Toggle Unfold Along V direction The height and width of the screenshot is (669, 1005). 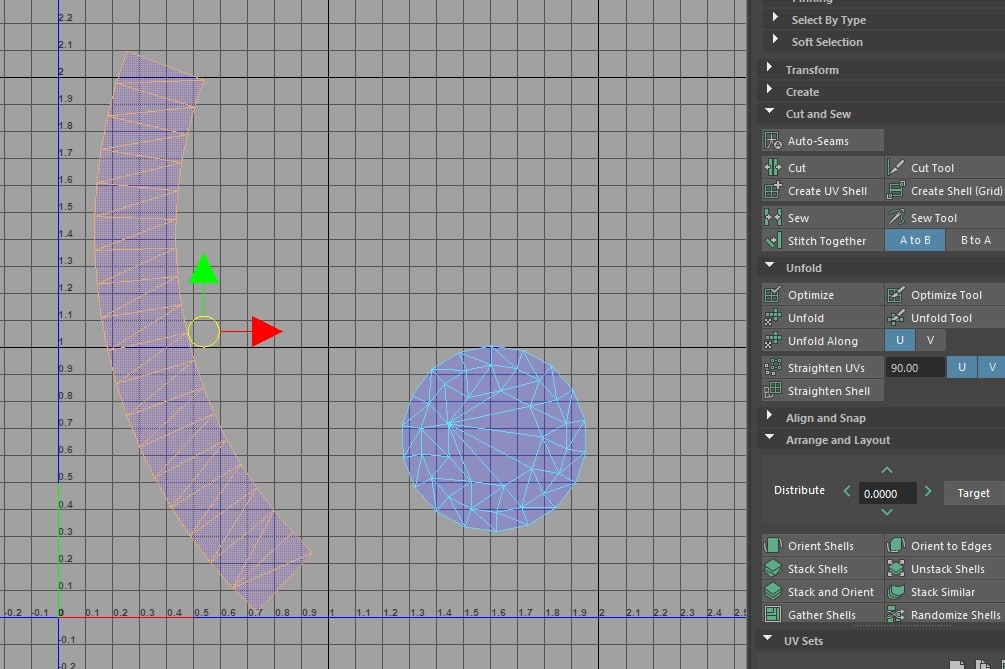tap(930, 340)
